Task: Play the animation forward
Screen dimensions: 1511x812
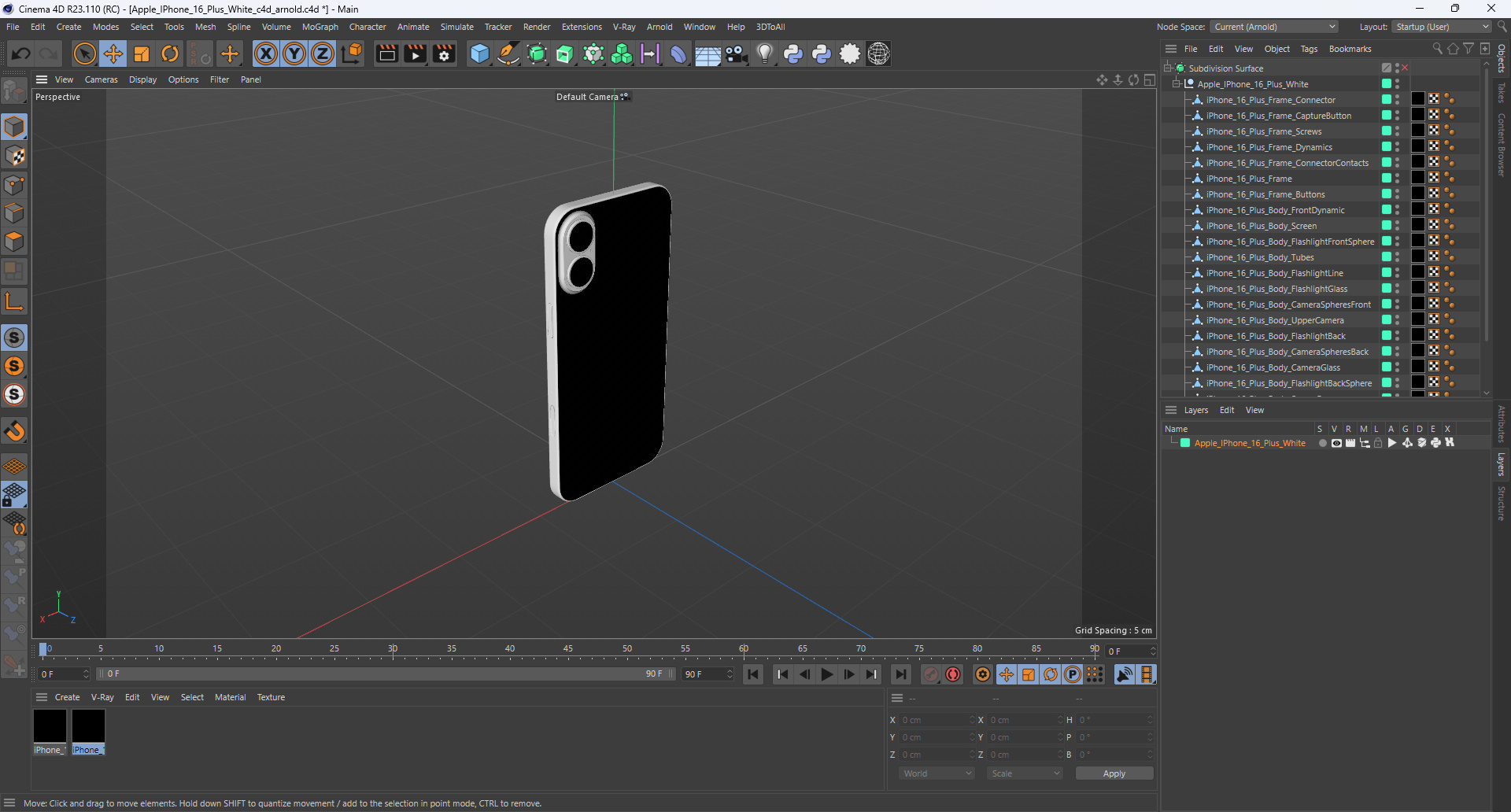Action: 826,674
